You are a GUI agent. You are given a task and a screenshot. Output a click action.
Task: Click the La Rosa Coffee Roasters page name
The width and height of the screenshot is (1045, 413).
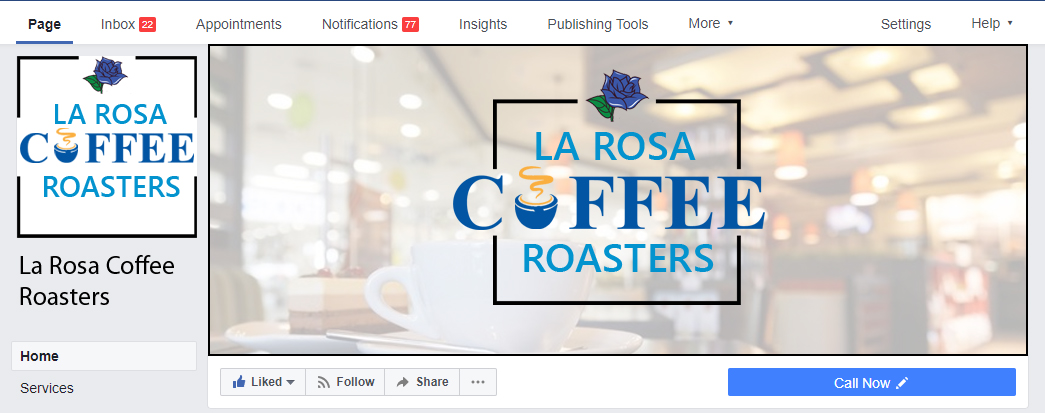[x=97, y=280]
